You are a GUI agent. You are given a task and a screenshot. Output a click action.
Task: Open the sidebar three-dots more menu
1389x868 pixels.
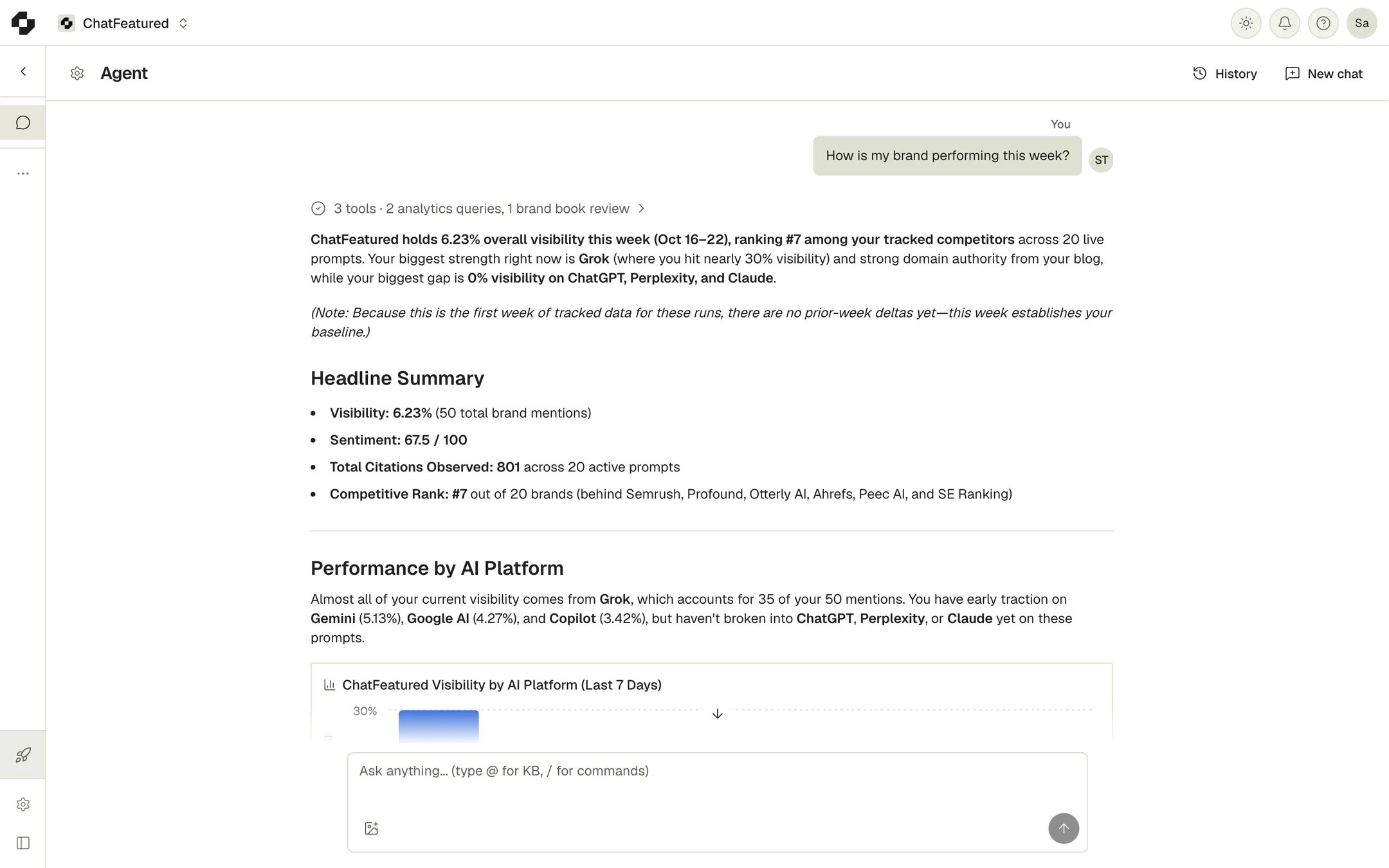[x=23, y=174]
